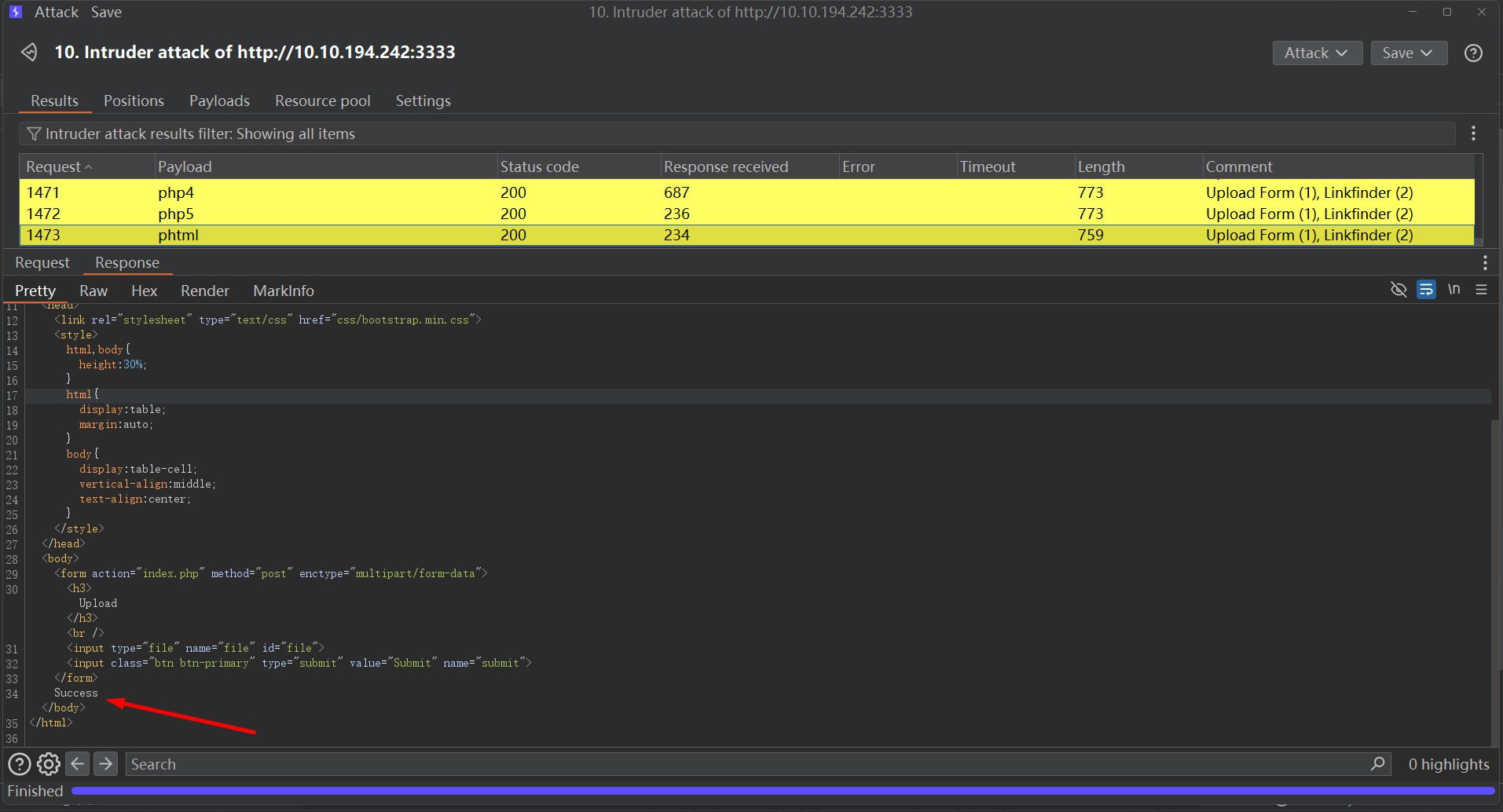Sort by the Timeout column header
Viewport: 1503px width, 812px height.
[1015, 166]
